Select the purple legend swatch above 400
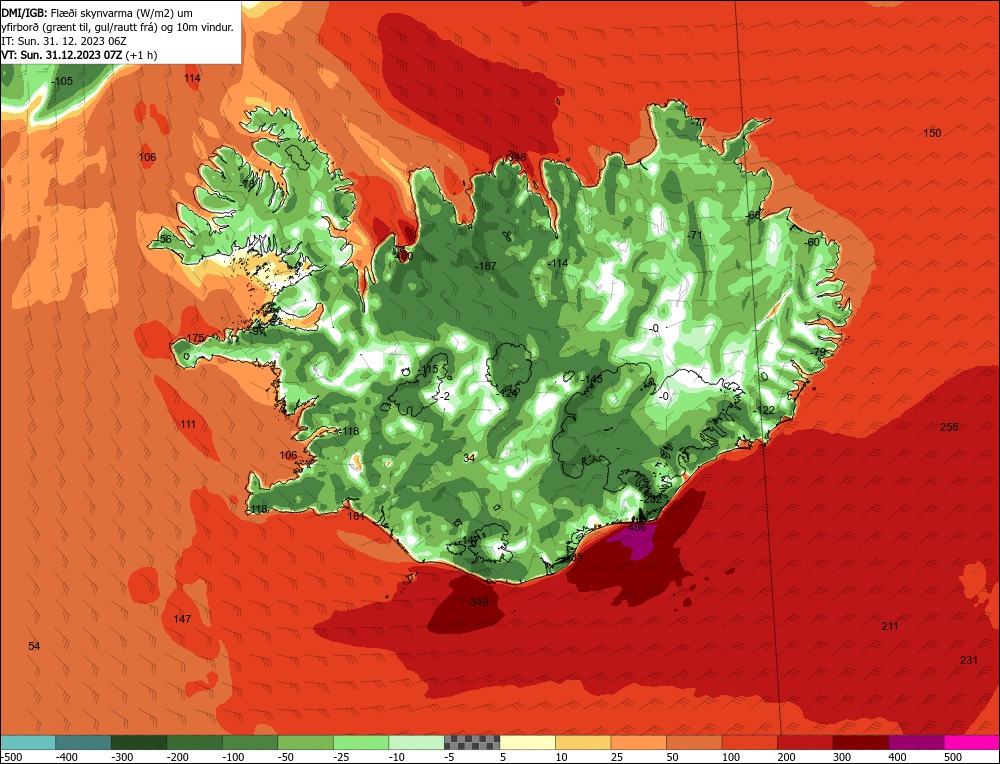This screenshot has width=1000, height=764. (916, 742)
